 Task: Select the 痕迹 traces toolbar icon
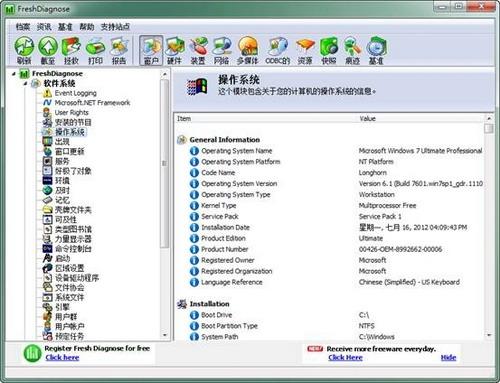point(352,50)
